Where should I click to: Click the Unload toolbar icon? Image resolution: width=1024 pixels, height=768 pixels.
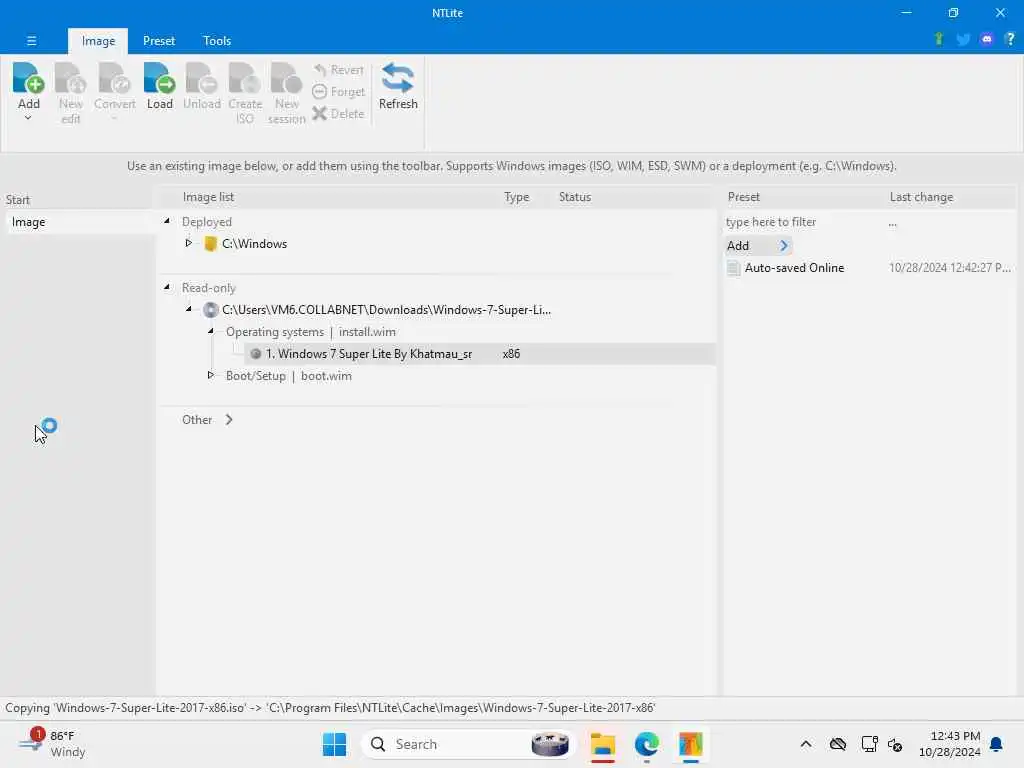tap(201, 86)
